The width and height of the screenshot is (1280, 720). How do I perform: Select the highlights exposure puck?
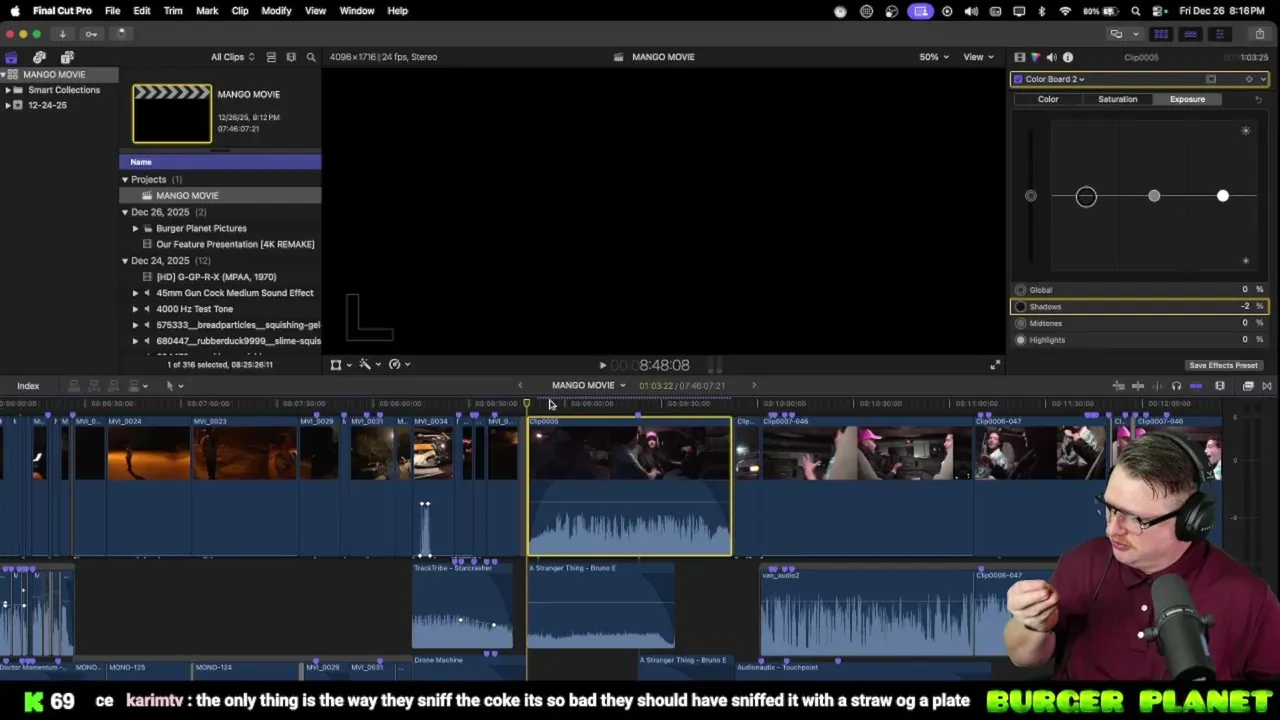(x=1223, y=196)
